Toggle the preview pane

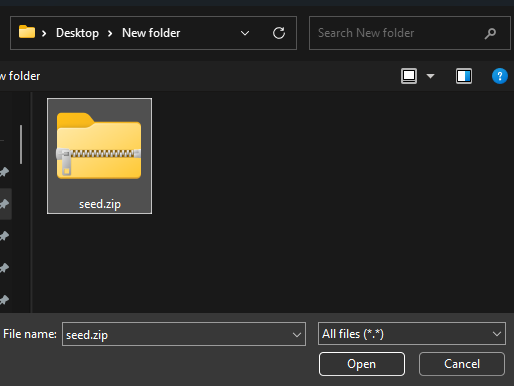point(464,76)
